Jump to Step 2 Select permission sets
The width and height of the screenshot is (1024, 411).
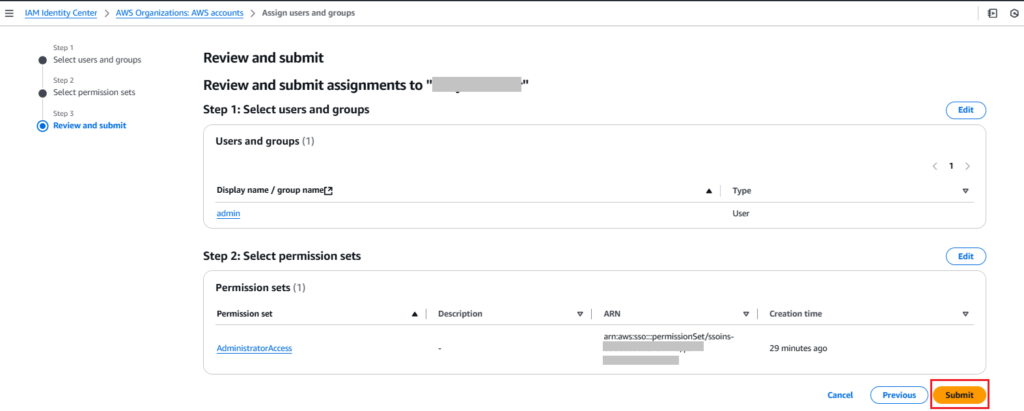(94, 92)
